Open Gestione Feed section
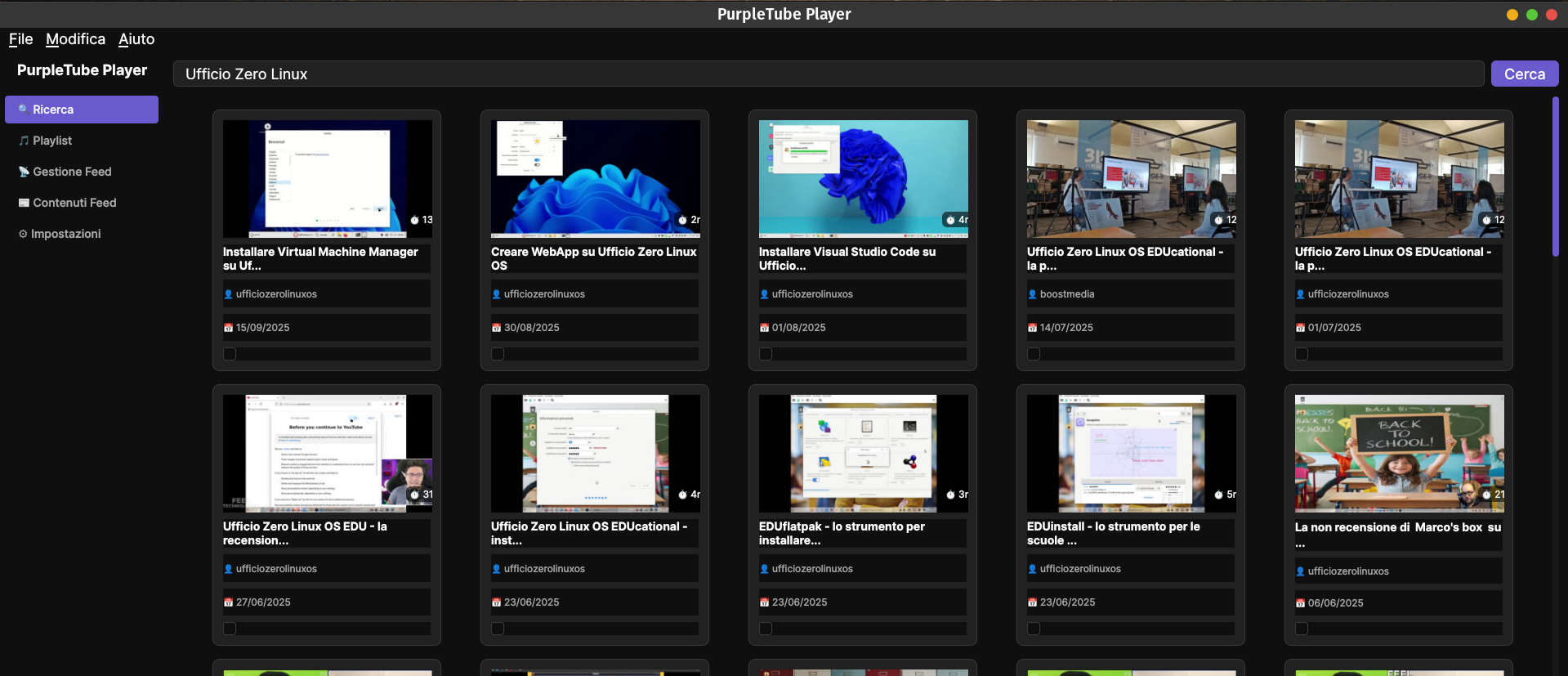Screen dimensions: 1568x676 coord(82,172)
